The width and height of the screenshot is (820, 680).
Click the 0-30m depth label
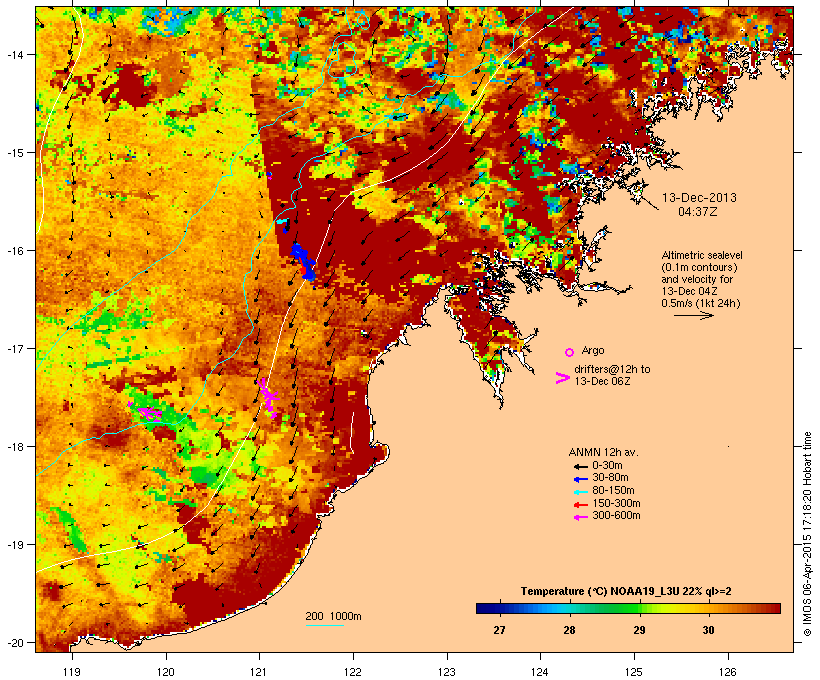(x=607, y=466)
